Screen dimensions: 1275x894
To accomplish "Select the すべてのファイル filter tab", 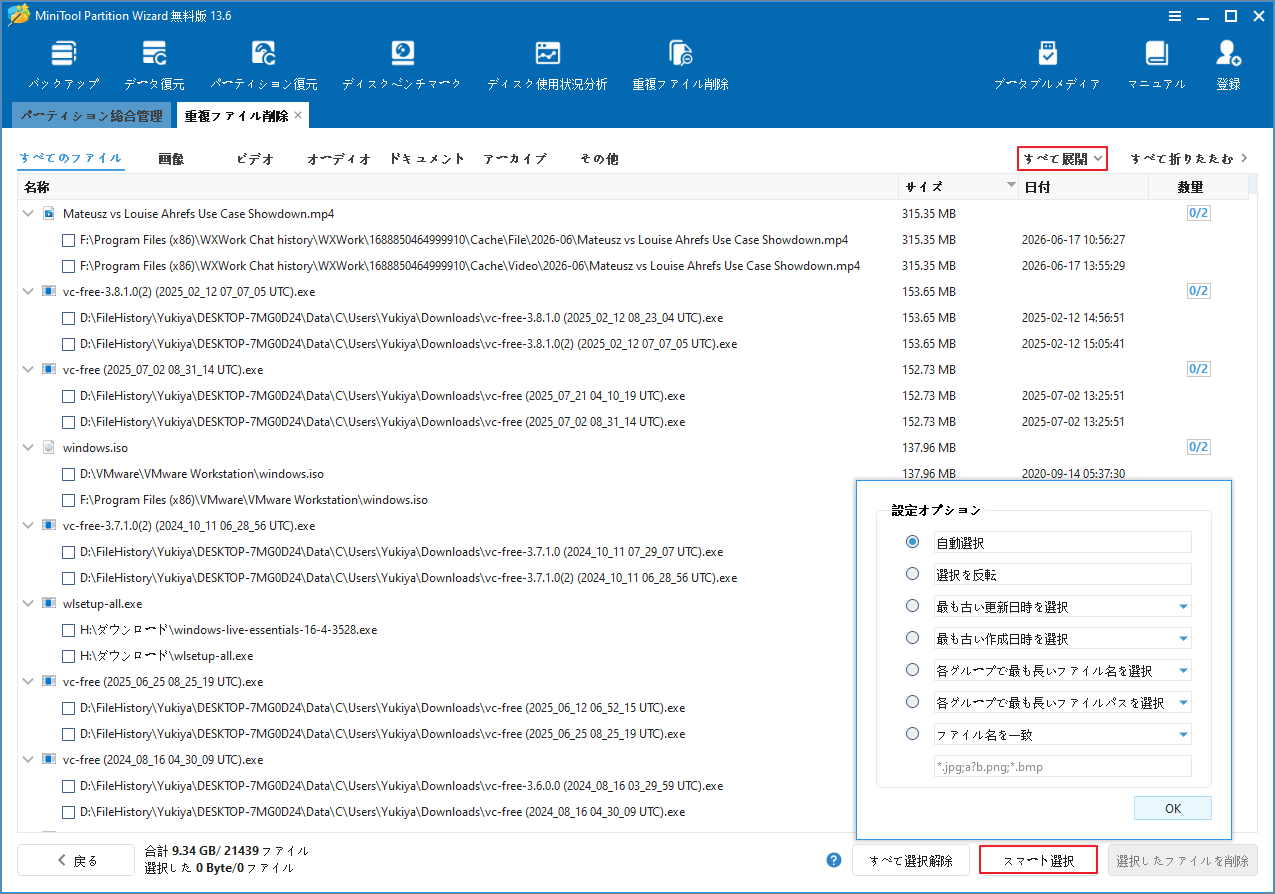I will (70, 158).
